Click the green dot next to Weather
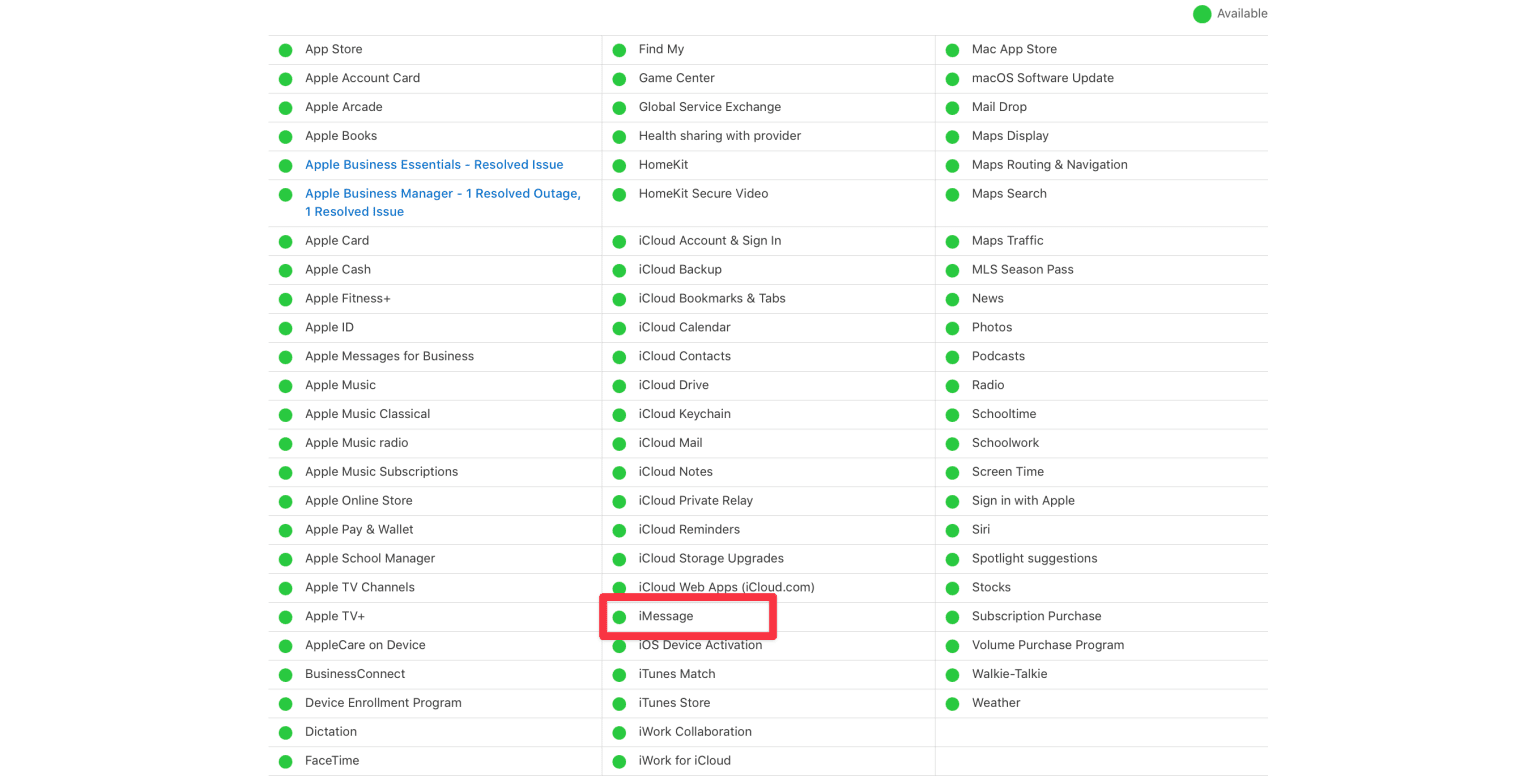 click(952, 702)
